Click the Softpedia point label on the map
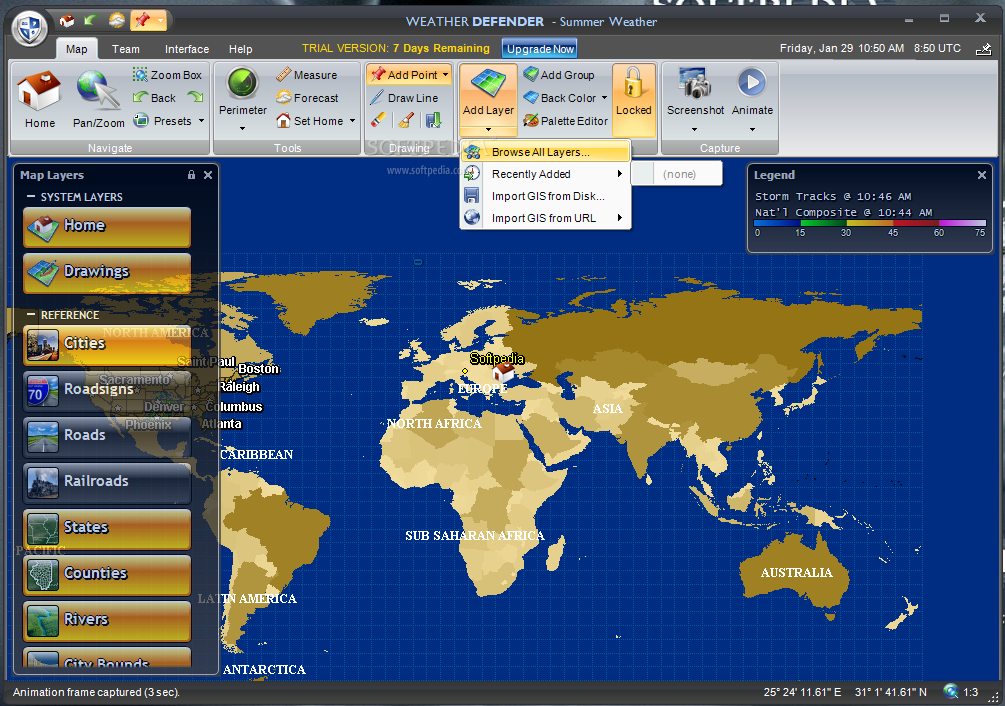Image resolution: width=1005 pixels, height=706 pixels. pyautogui.click(x=497, y=358)
